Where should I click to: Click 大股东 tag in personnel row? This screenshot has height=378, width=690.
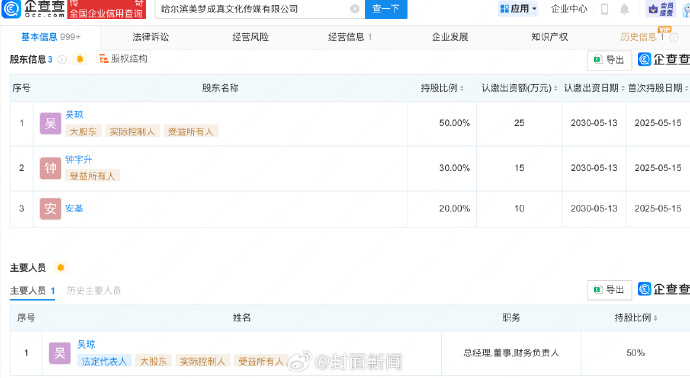click(154, 361)
